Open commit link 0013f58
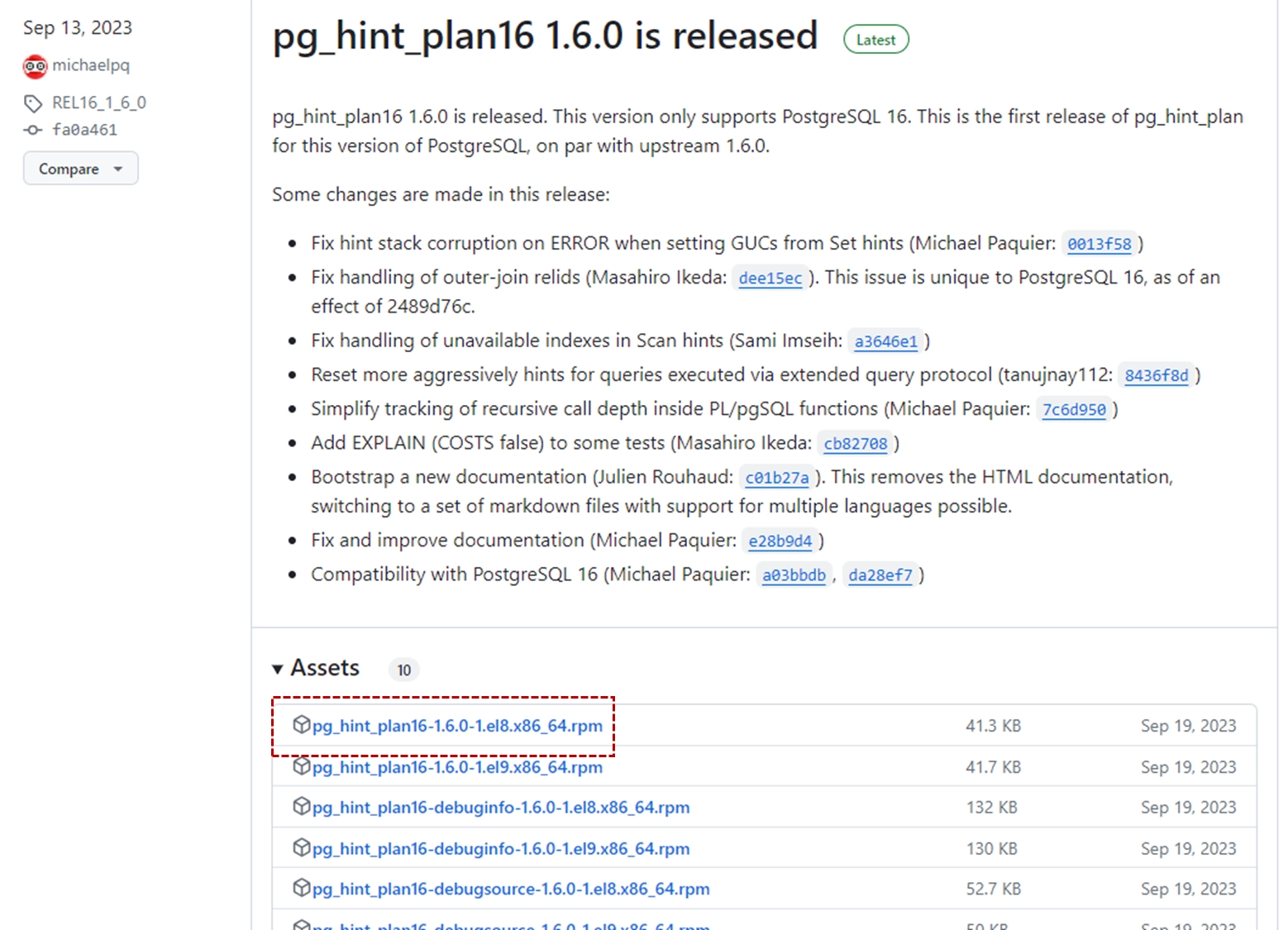 click(x=1099, y=244)
